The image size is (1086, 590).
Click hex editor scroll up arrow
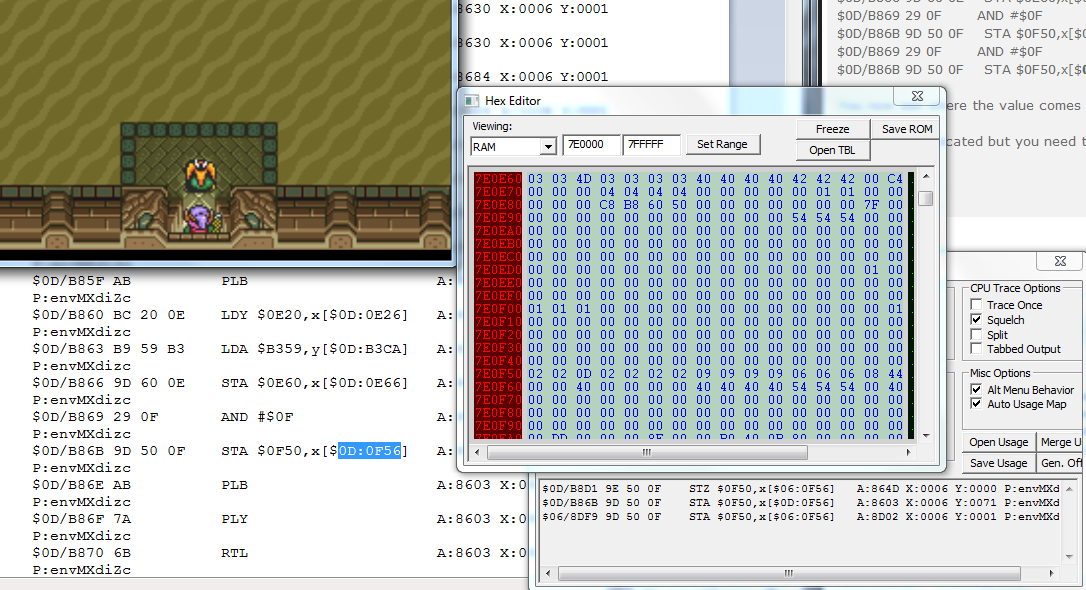tap(926, 177)
